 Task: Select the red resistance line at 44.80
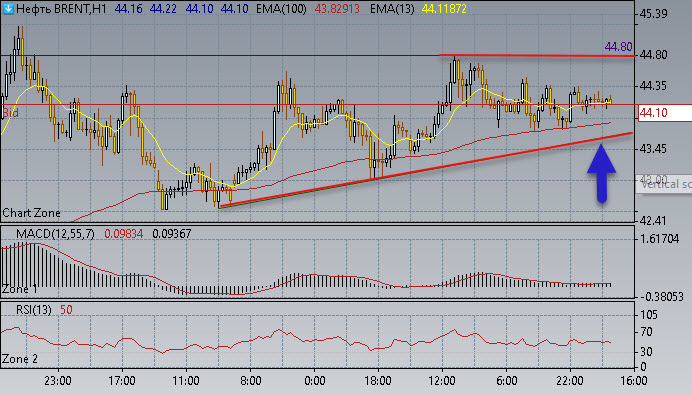coord(537,56)
